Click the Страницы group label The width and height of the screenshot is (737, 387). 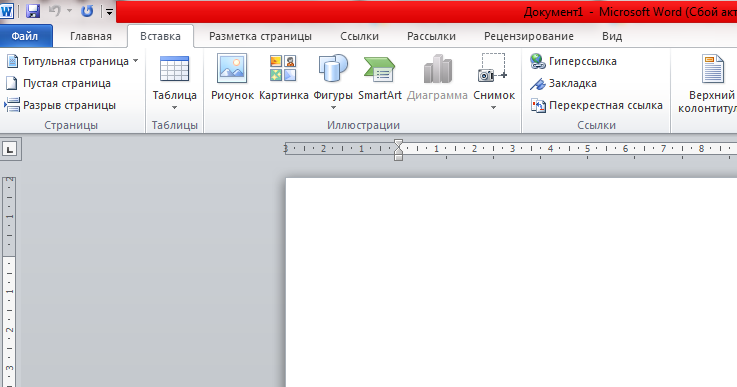71,125
